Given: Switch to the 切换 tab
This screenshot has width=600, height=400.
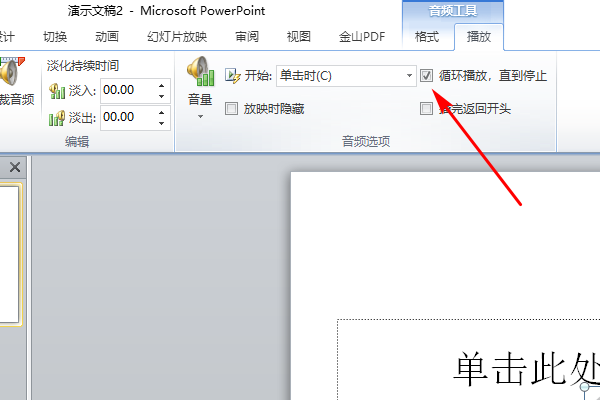Looking at the screenshot, I should [x=55, y=37].
